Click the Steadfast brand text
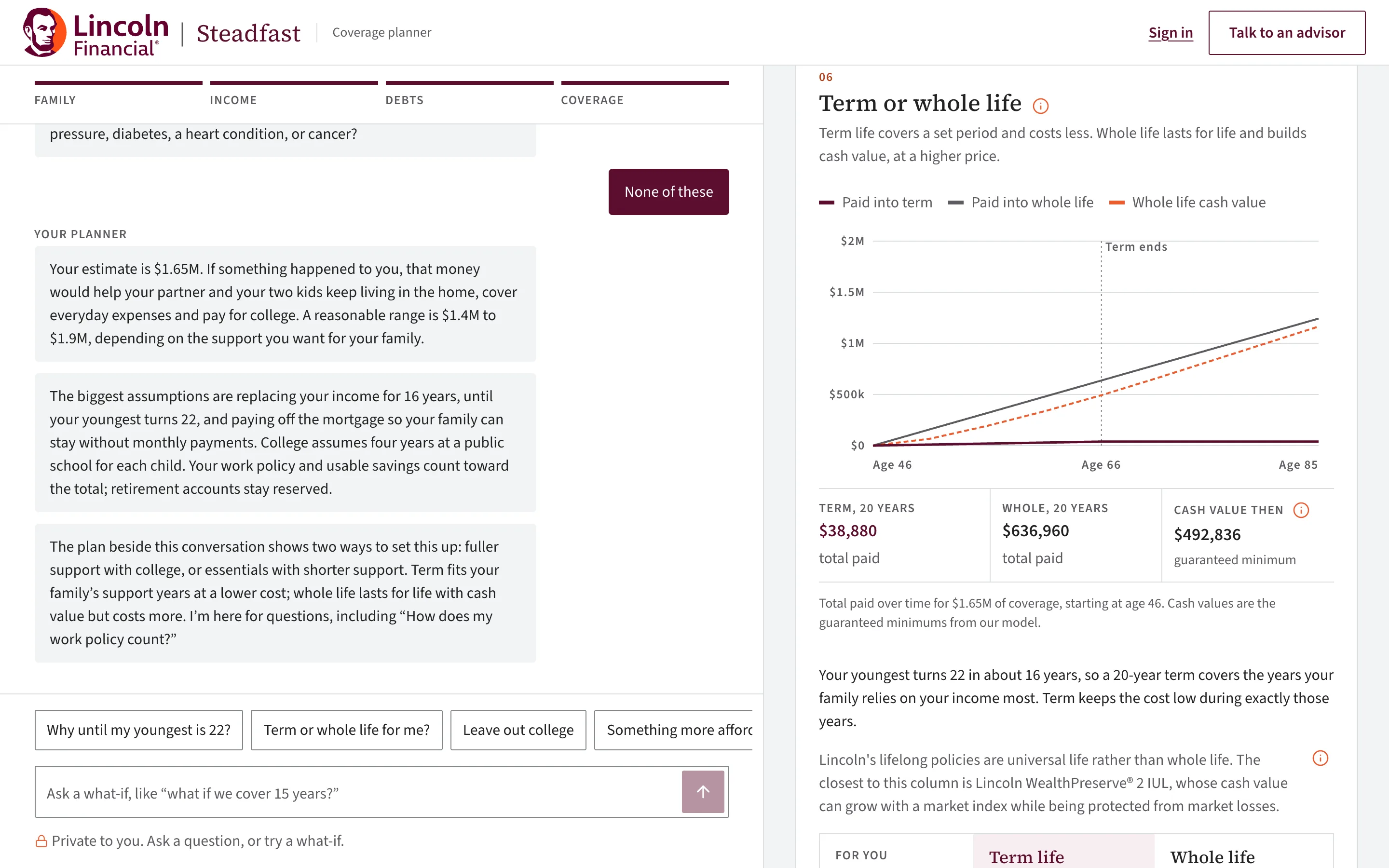 click(x=248, y=33)
